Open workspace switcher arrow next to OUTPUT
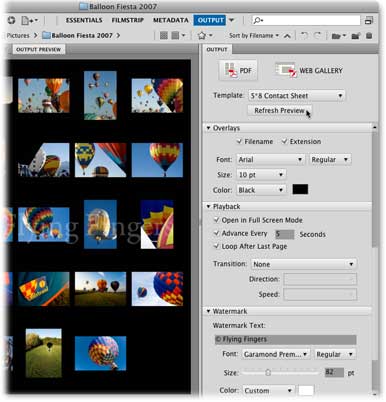Image resolution: width=386 pixels, height=402 pixels. (x=232, y=20)
